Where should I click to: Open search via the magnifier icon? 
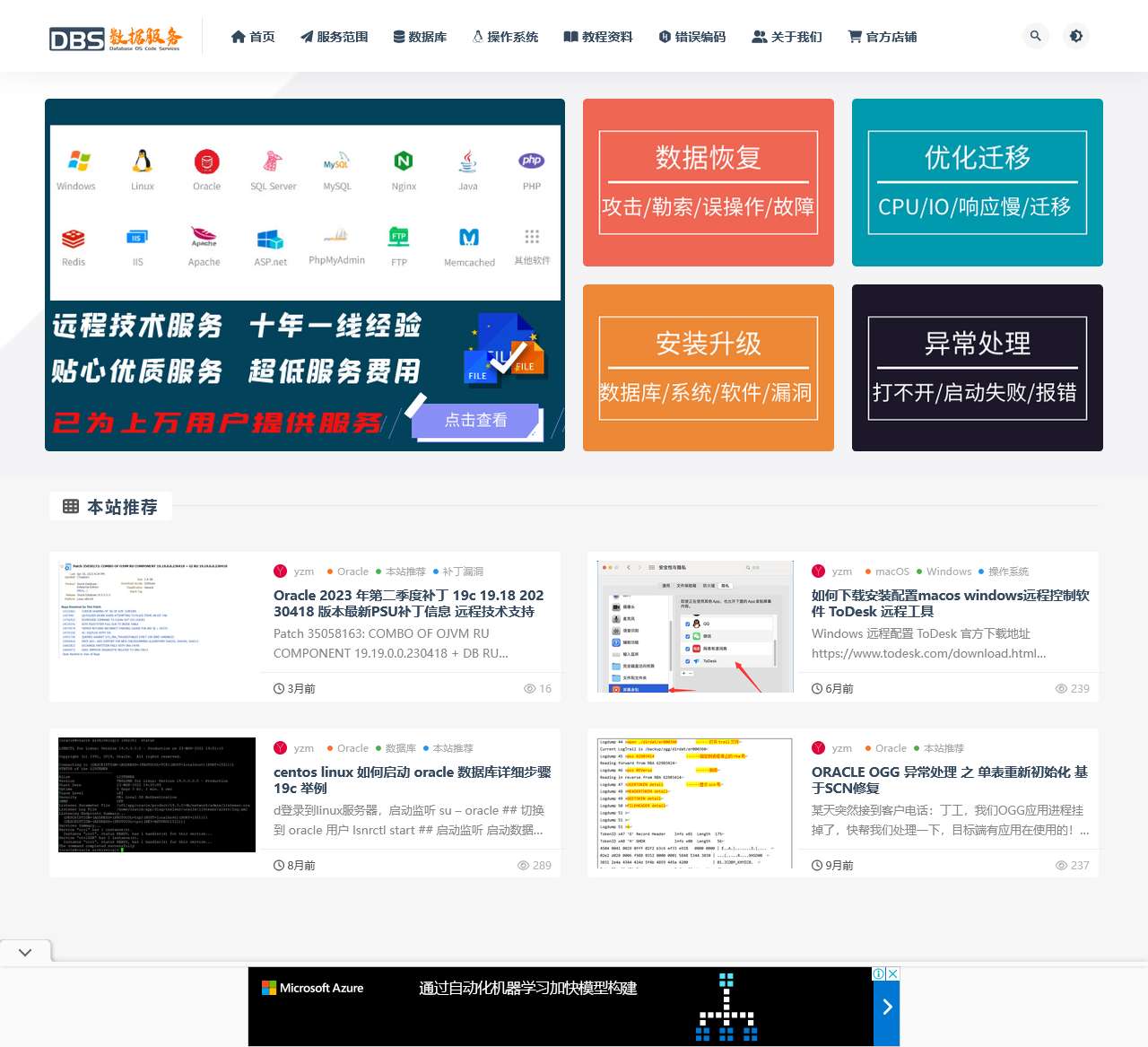[x=1036, y=36]
